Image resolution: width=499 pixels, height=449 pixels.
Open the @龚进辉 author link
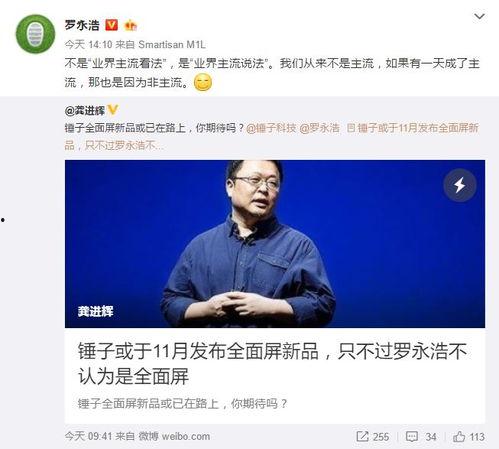[x=85, y=110]
